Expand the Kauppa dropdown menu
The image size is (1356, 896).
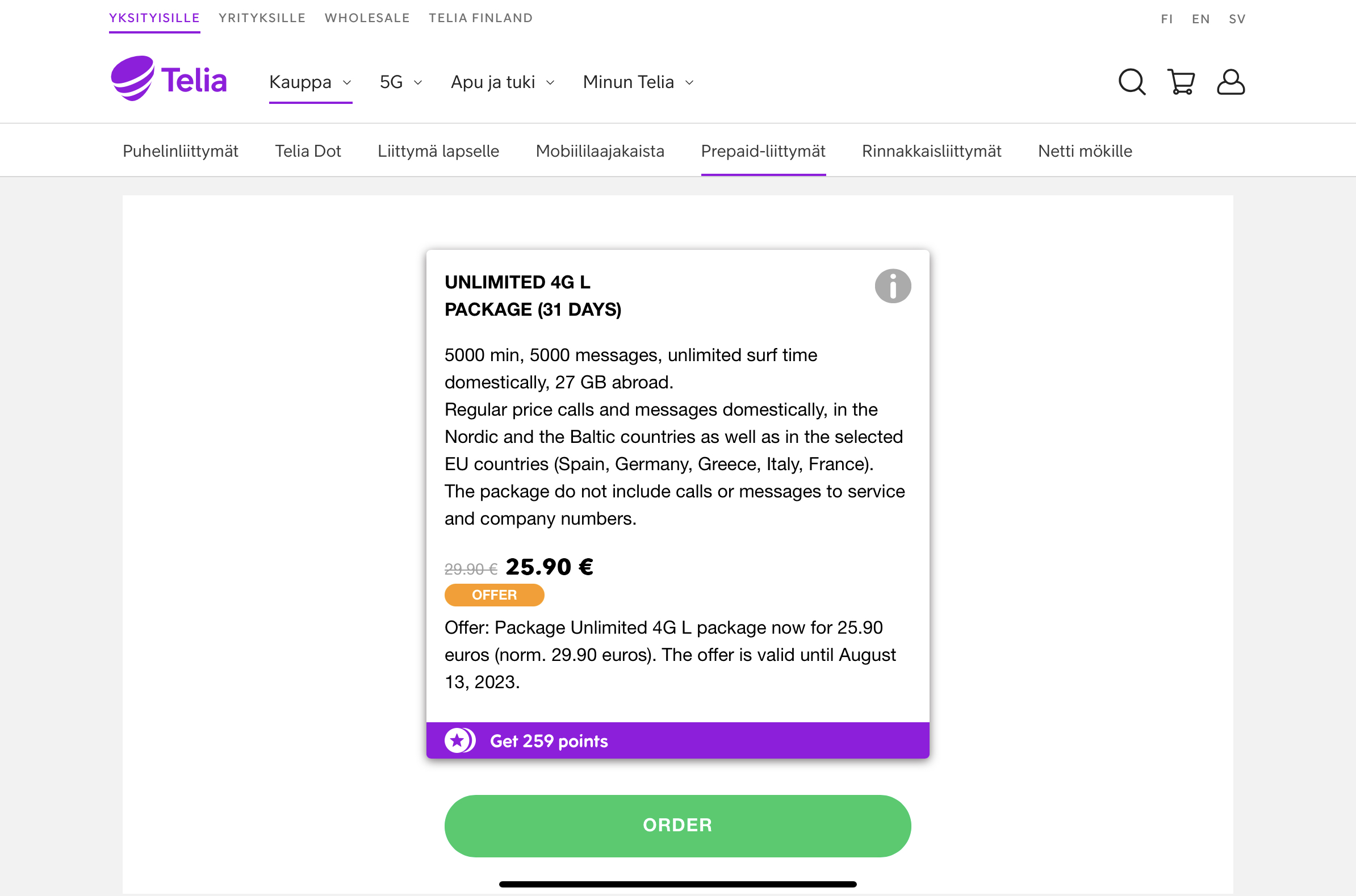tap(310, 82)
